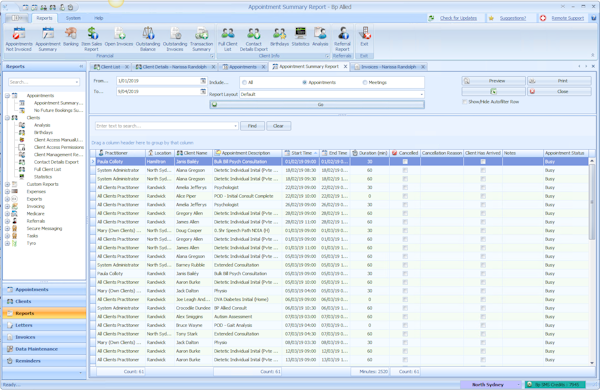The image size is (600, 390).
Task: Select Statistics in the reports tree
Action: point(43,177)
